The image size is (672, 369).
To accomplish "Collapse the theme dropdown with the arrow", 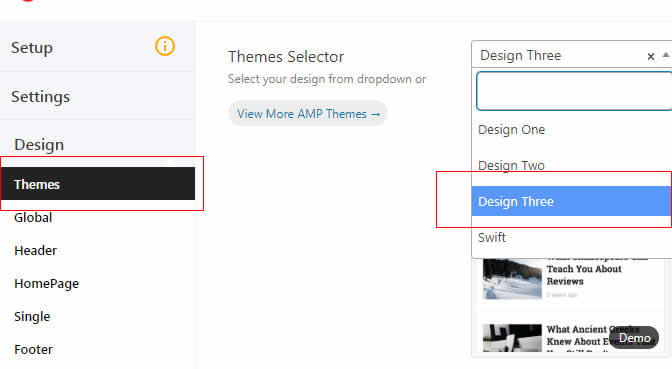I will (x=666, y=55).
